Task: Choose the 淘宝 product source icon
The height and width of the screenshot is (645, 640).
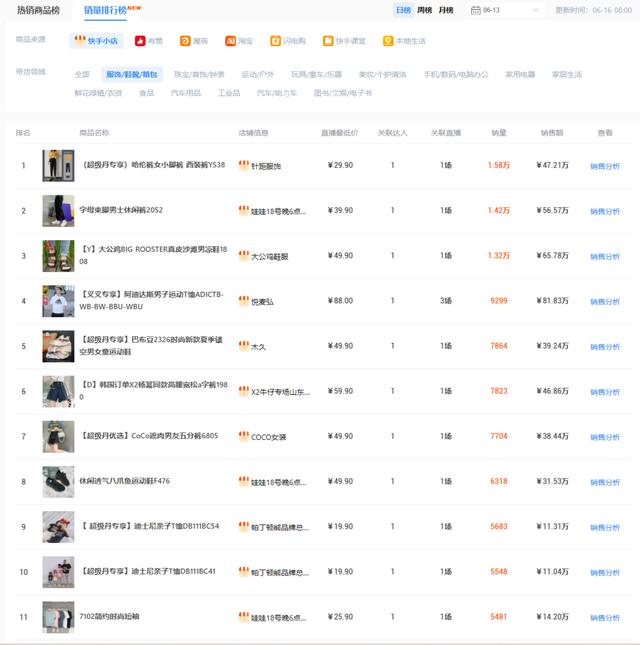Action: [231, 41]
